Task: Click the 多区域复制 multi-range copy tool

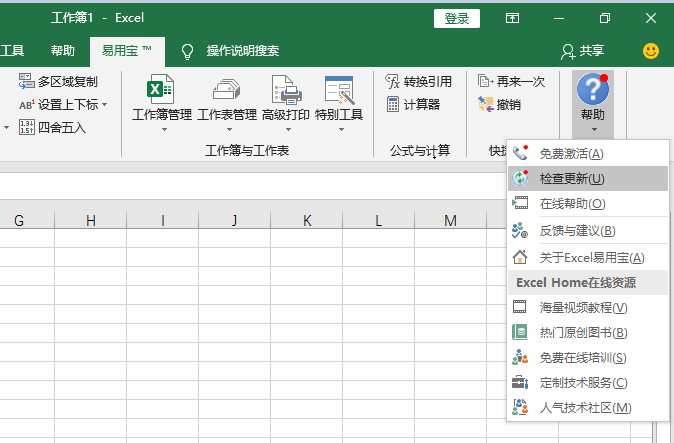Action: [x=27, y=81]
